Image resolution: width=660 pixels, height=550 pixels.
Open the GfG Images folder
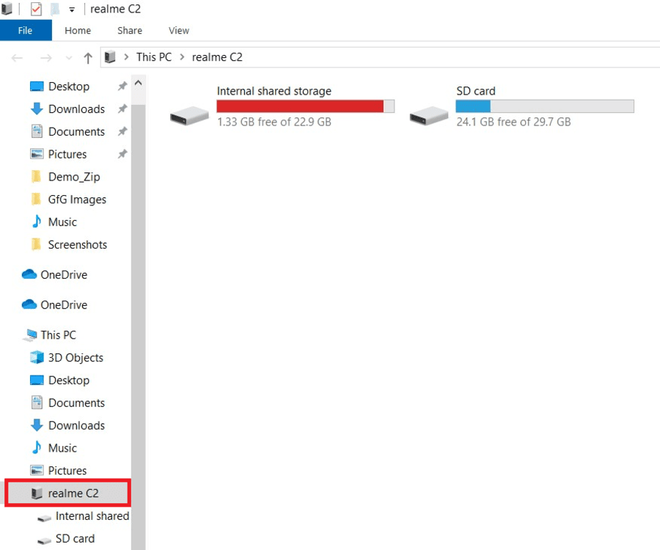point(77,199)
